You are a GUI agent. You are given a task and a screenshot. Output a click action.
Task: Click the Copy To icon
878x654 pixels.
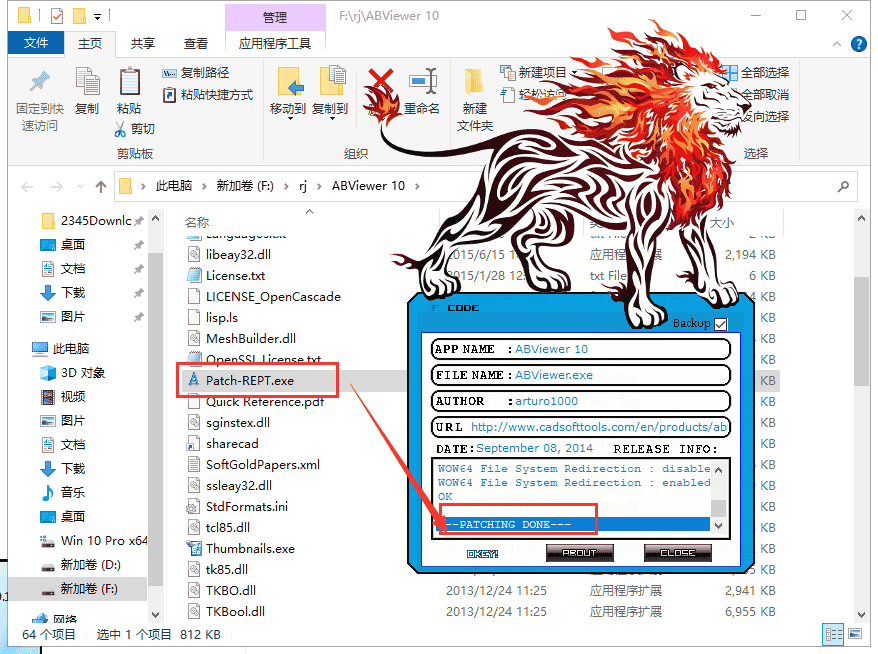pos(331,81)
